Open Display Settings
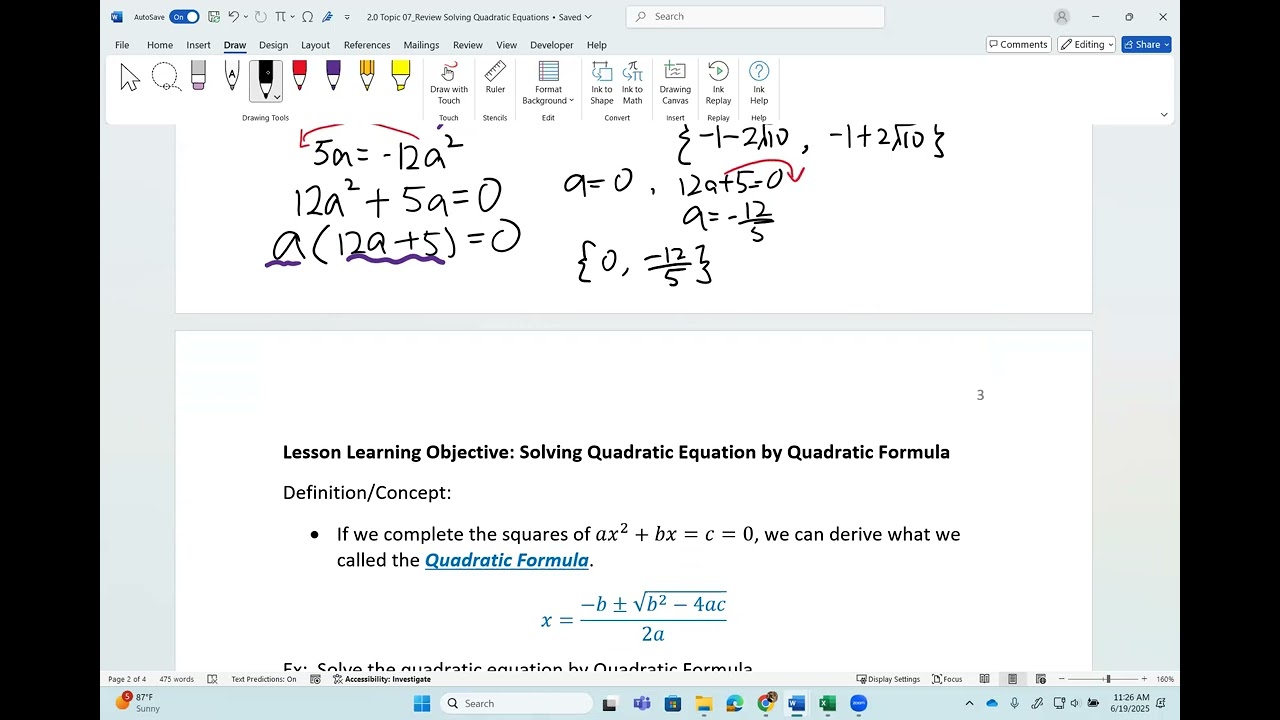1280x720 pixels. [x=888, y=679]
